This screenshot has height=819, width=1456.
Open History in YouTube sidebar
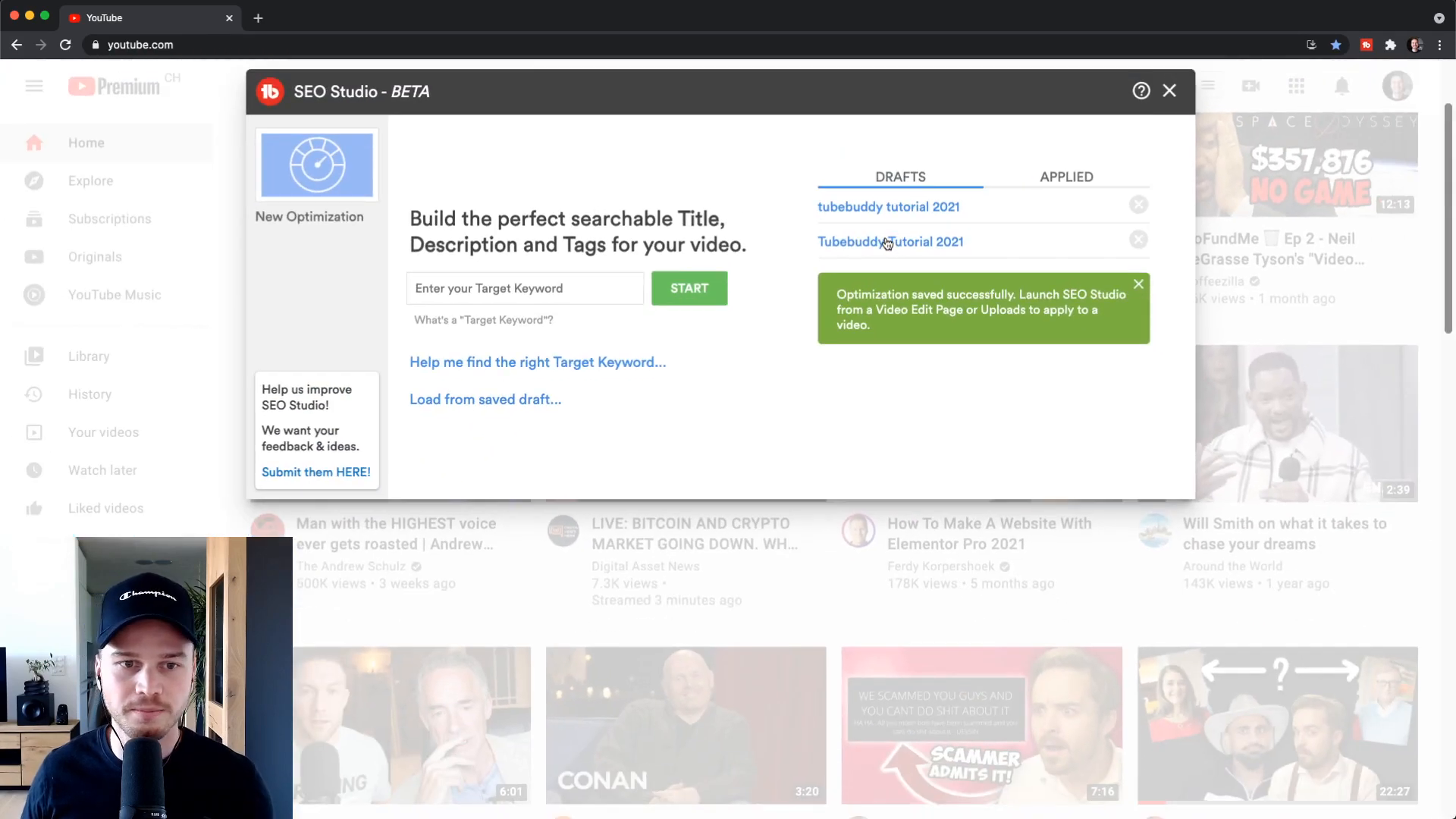click(106, 394)
